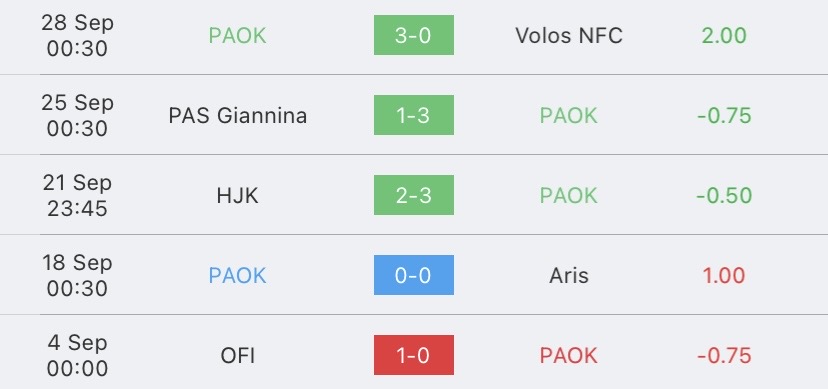Click the red 1.00 handicap value
828x389 pixels.
724,276
